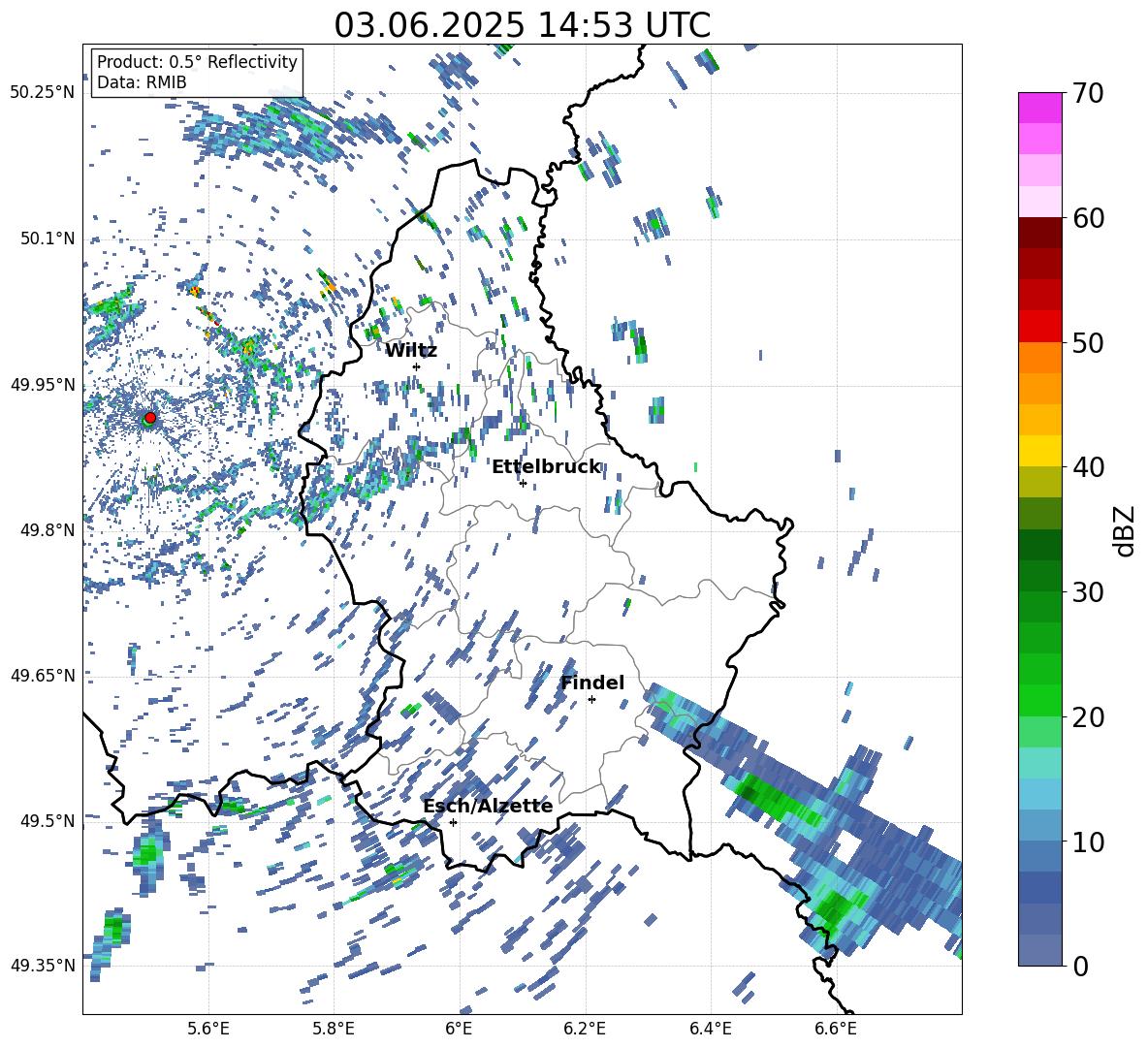Image resolution: width=1148 pixels, height=1048 pixels.
Task: Click the 5.8°E longitude label
Action: (x=334, y=1029)
